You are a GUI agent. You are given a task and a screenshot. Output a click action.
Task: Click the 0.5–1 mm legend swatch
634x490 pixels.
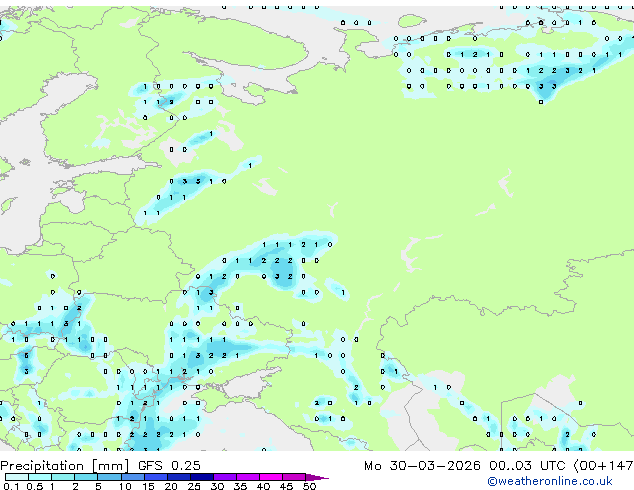[x=40, y=477]
